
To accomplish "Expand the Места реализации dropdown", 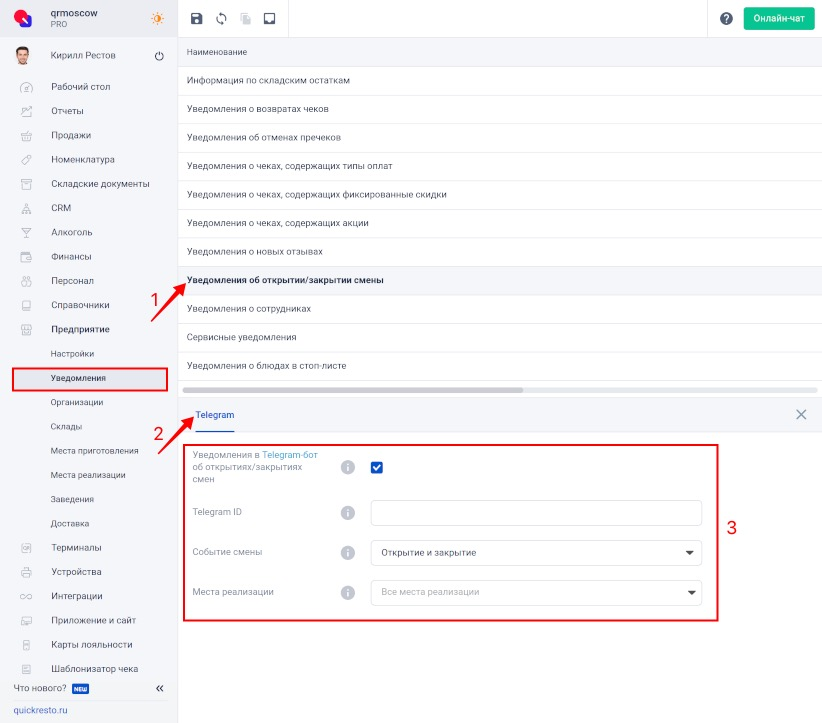I will [536, 592].
